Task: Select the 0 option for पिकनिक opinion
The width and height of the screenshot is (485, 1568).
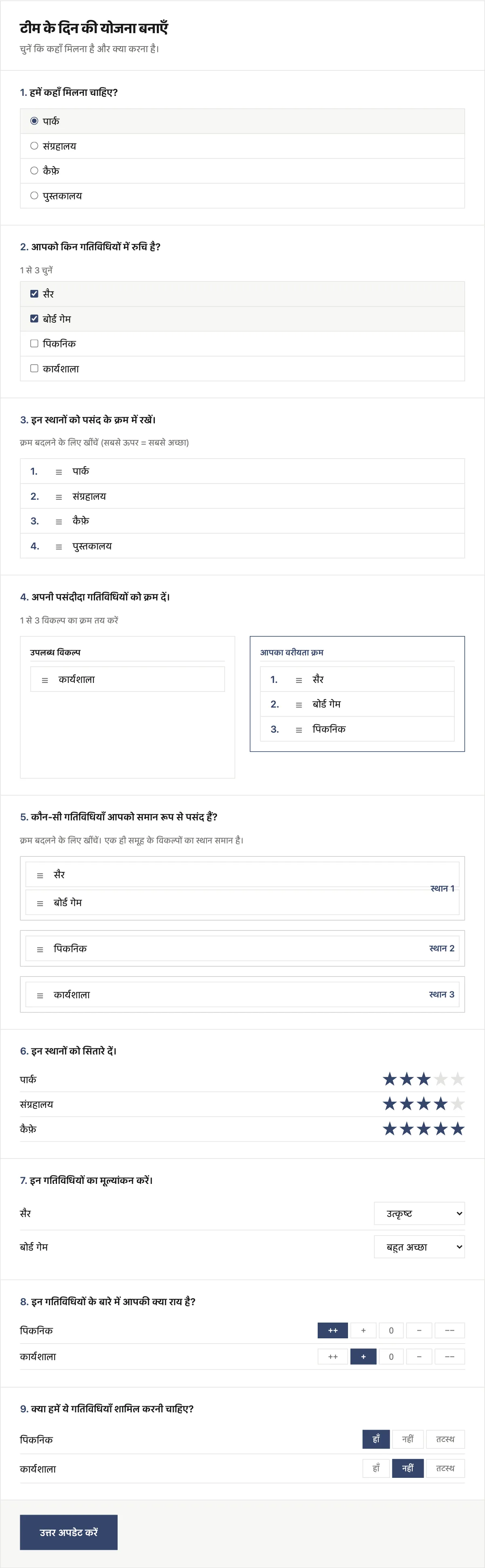Action: [x=391, y=1330]
